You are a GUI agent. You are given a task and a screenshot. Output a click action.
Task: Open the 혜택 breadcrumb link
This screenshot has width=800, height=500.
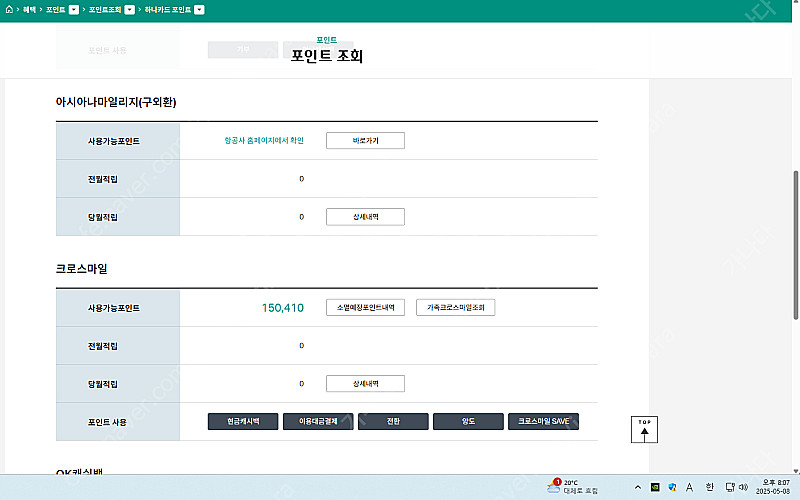(x=29, y=10)
